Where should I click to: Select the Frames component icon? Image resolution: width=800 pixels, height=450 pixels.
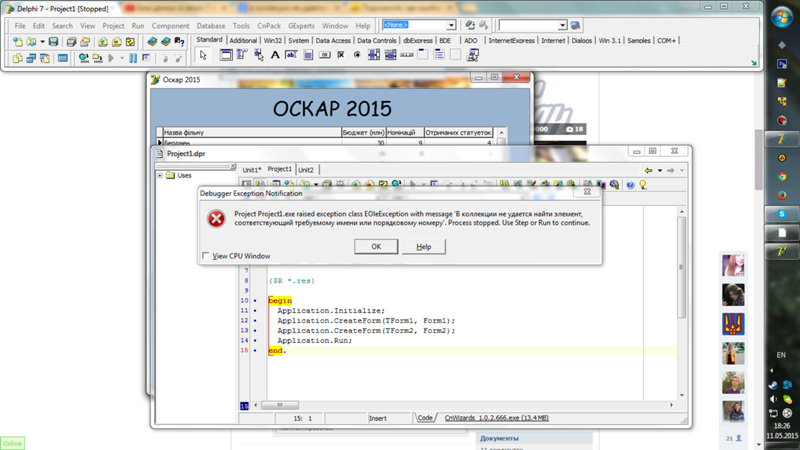[x=226, y=56]
